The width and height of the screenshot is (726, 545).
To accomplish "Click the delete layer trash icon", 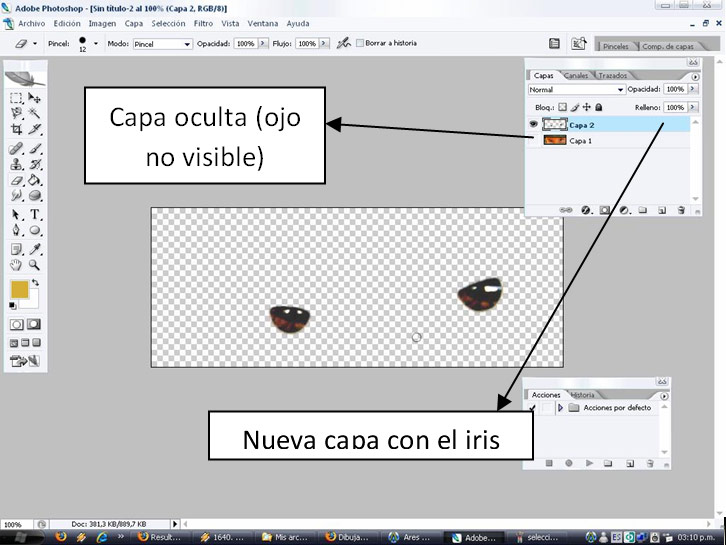I will [681, 210].
